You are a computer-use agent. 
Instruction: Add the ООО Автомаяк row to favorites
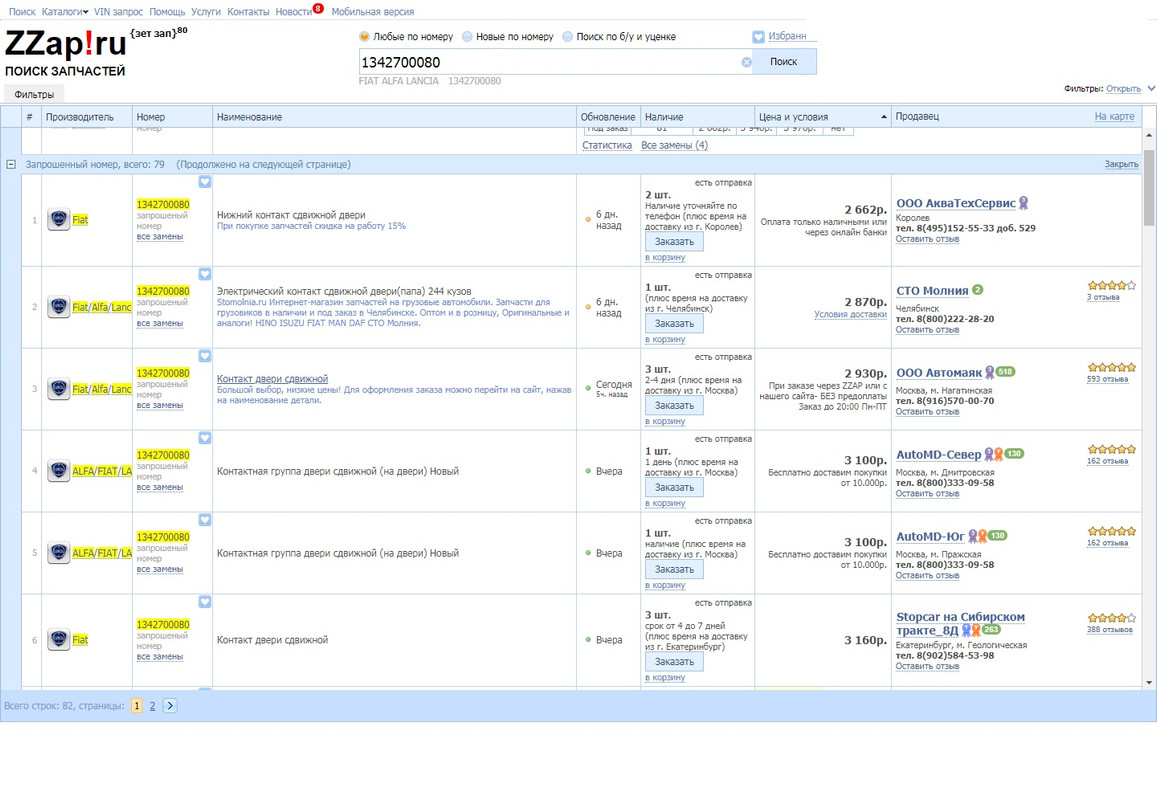204,356
